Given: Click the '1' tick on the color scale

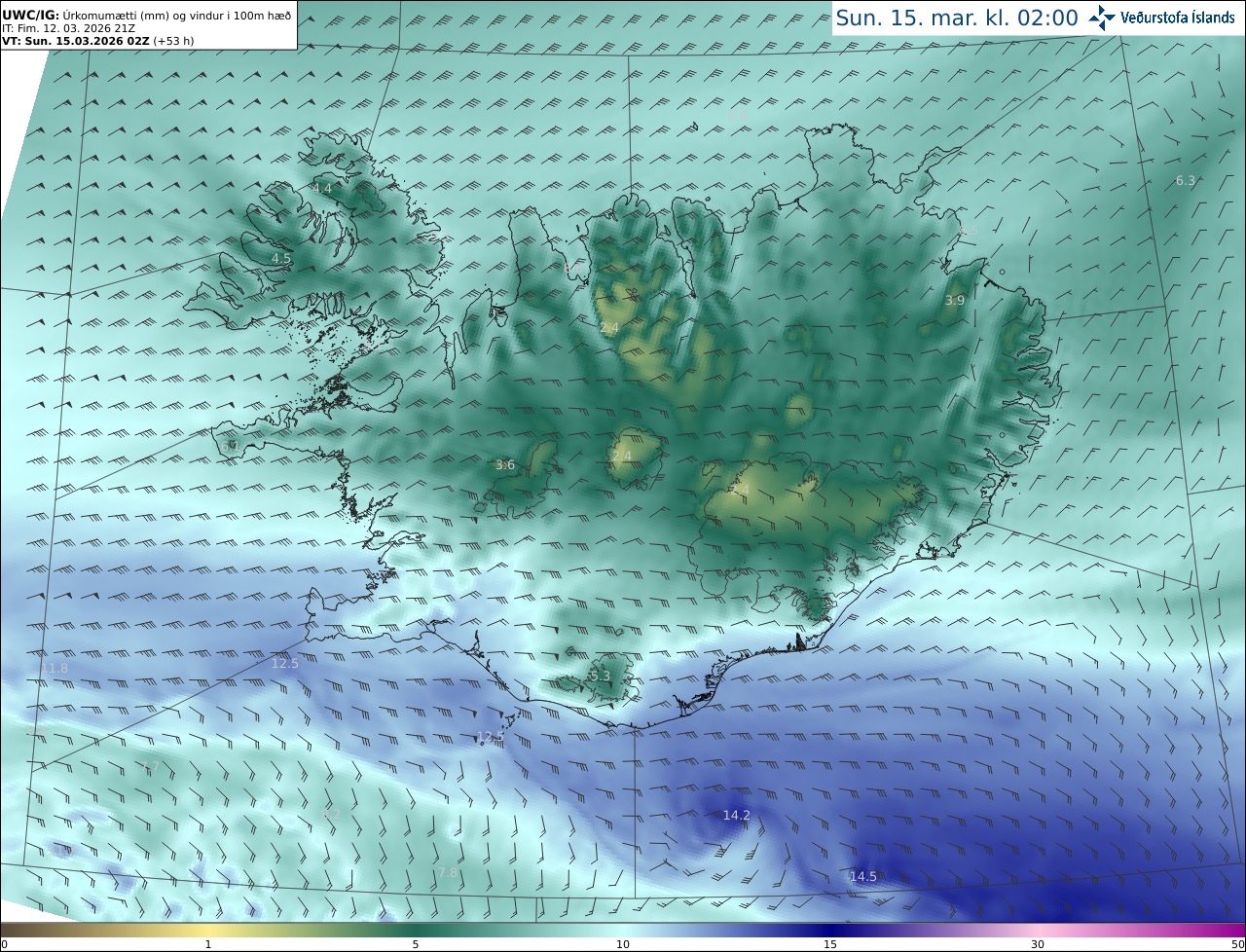Looking at the screenshot, I should (x=208, y=944).
